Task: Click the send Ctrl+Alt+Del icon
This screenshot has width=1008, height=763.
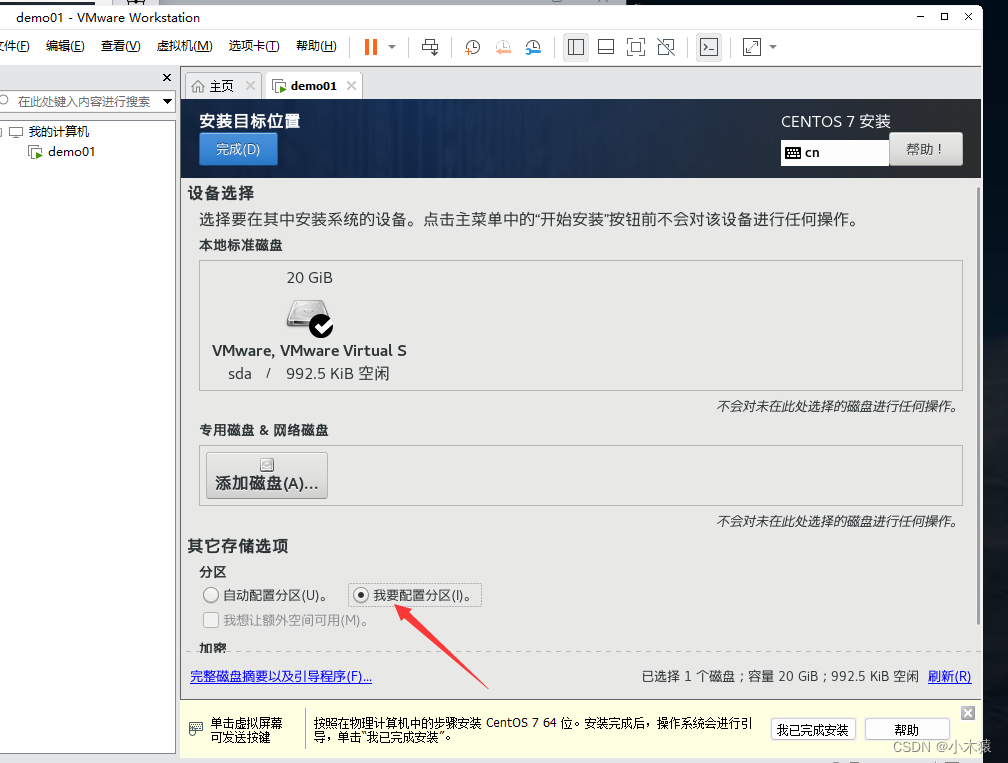Action: pyautogui.click(x=430, y=47)
